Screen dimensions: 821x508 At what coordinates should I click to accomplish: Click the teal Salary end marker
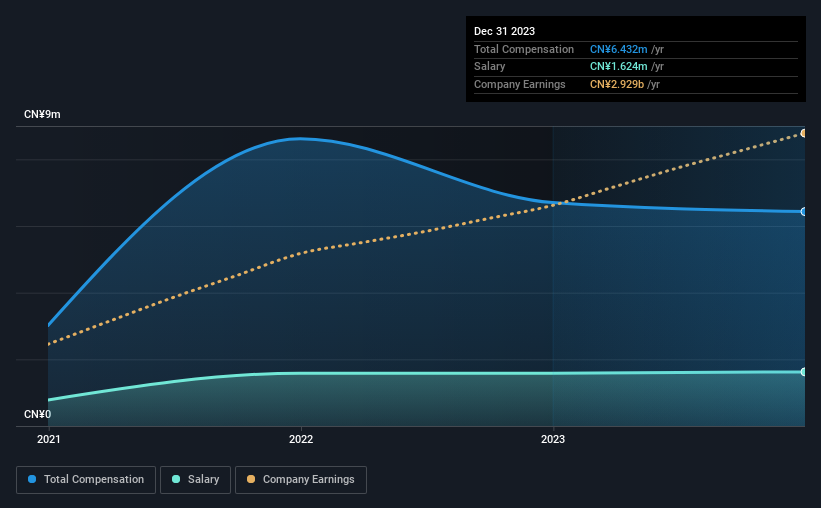click(803, 372)
